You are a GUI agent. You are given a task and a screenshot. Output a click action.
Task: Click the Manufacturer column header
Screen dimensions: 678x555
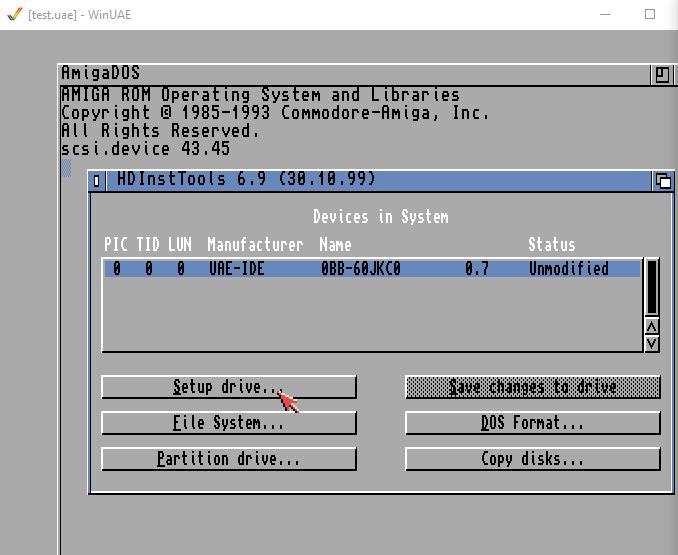255,245
